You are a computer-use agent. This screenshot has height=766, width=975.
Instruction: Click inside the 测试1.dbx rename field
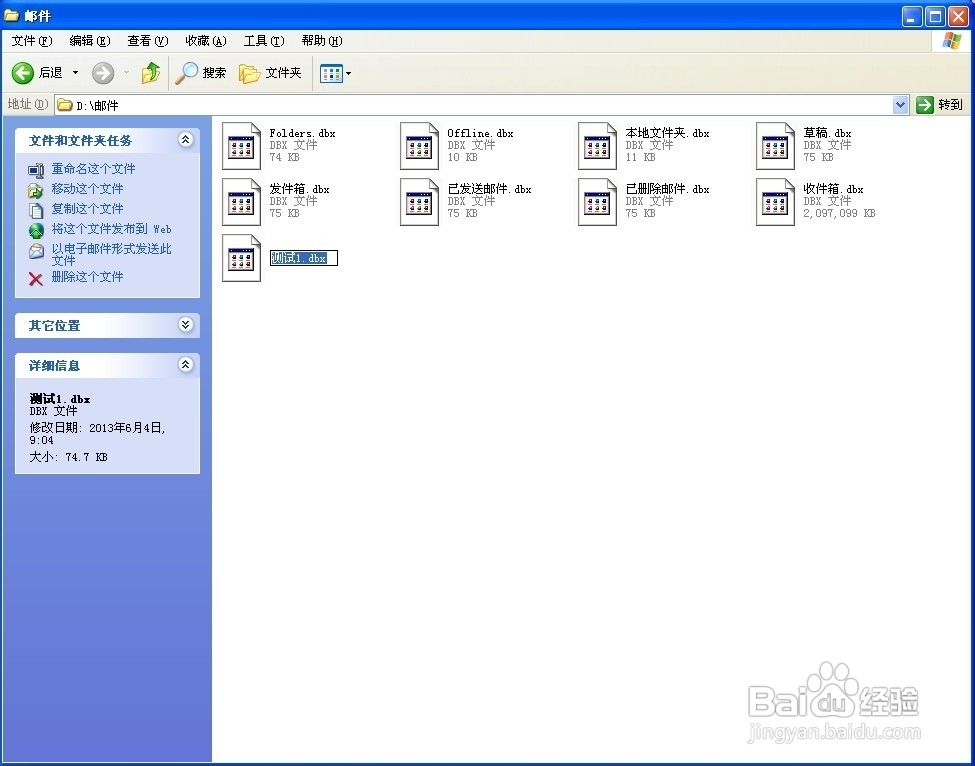coord(304,257)
